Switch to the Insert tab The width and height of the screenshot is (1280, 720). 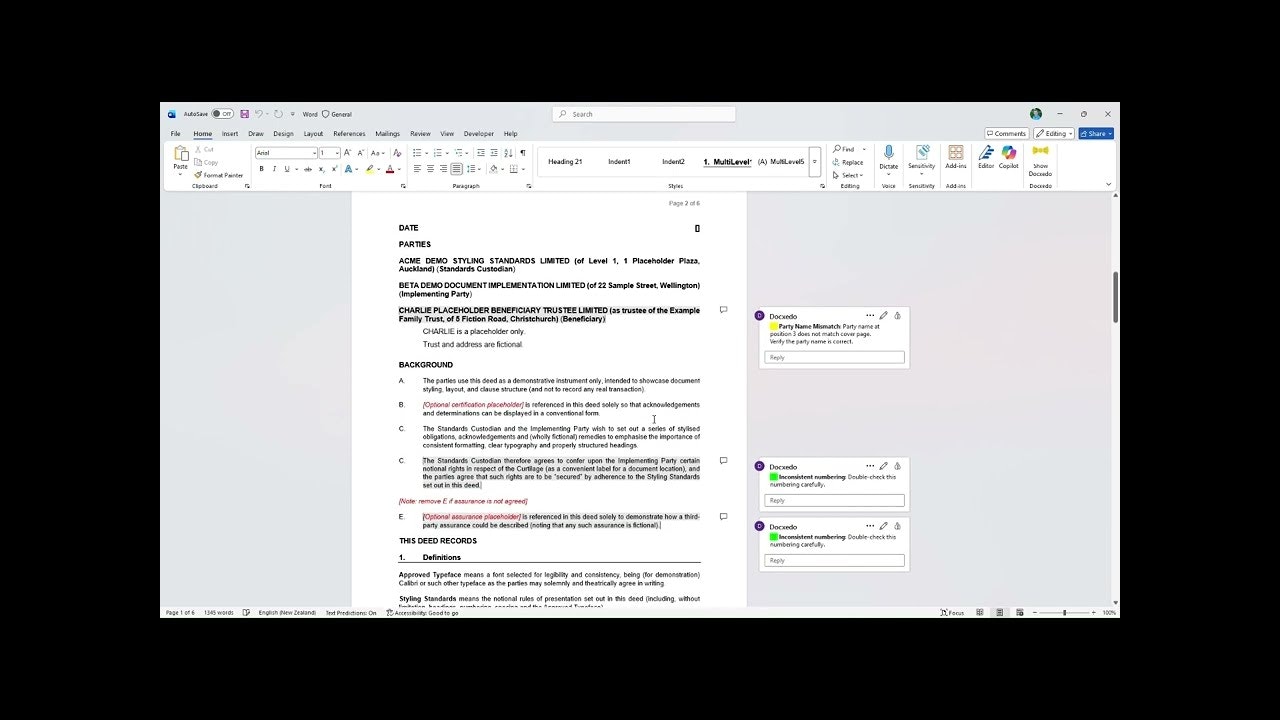[x=230, y=133]
